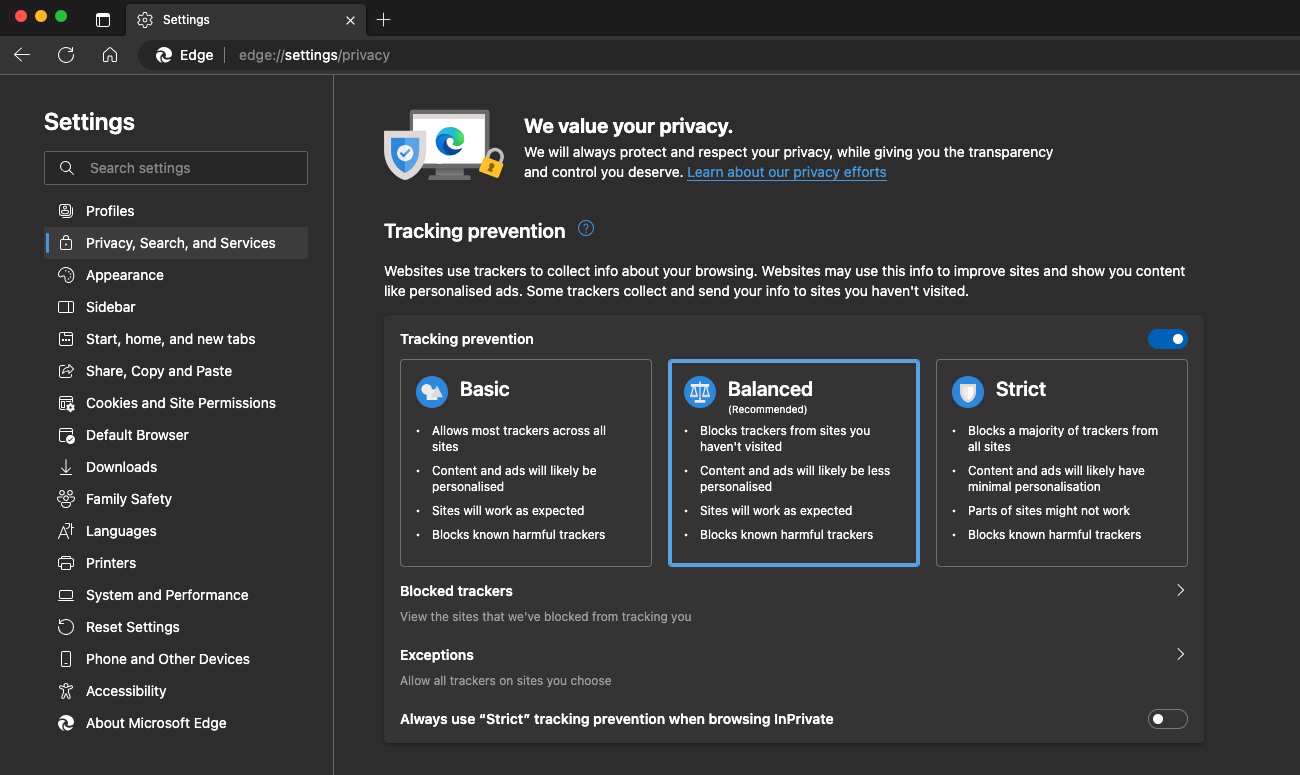
Task: Click the Downloads arrow icon
Action: [x=66, y=467]
